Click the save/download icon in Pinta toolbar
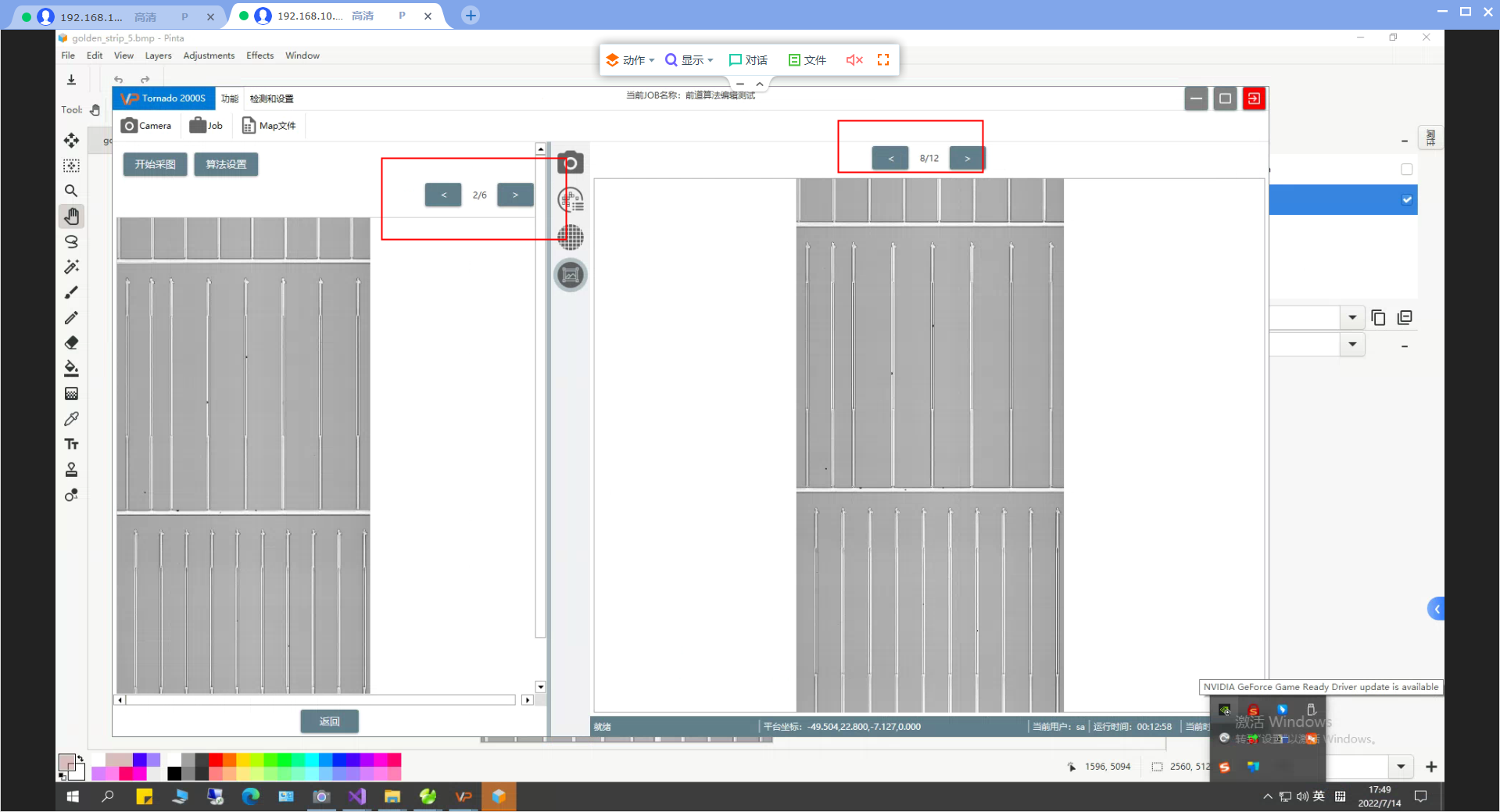Image resolution: width=1500 pixels, height=812 pixels. 71,79
